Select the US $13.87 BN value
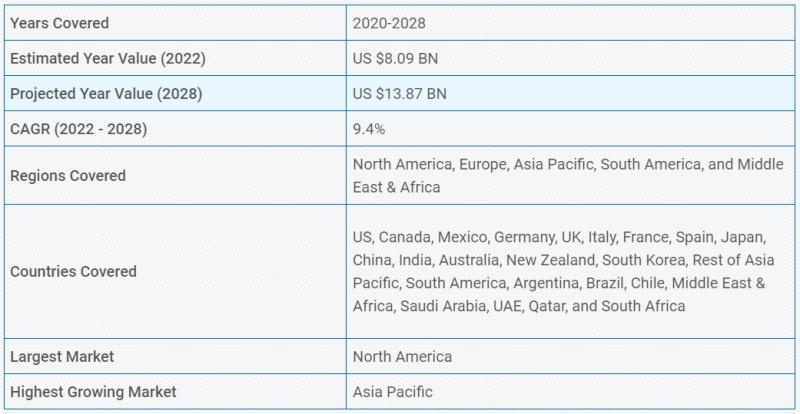The height and width of the screenshot is (414, 800). click(x=399, y=93)
